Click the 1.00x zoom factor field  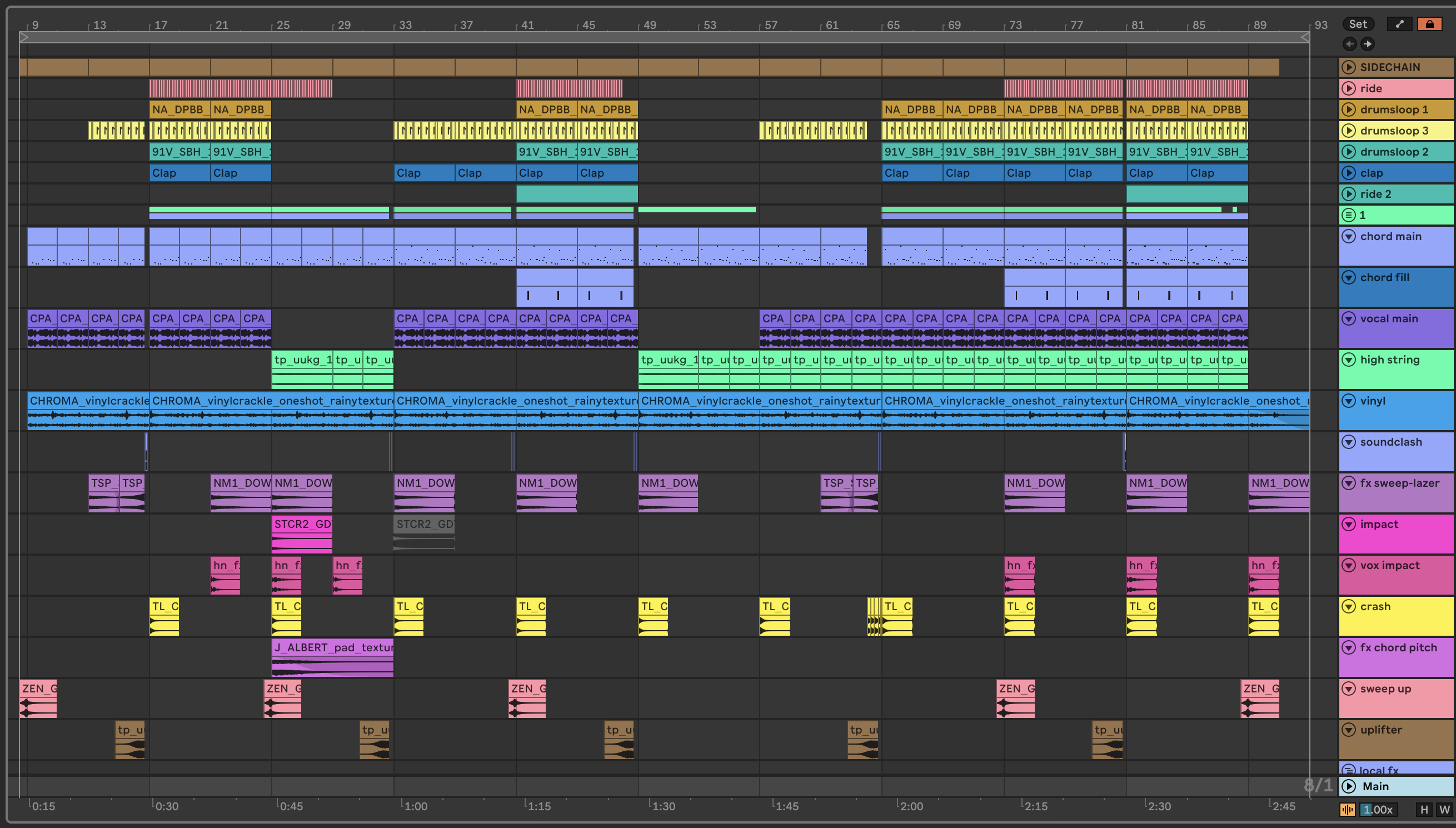pos(1378,810)
